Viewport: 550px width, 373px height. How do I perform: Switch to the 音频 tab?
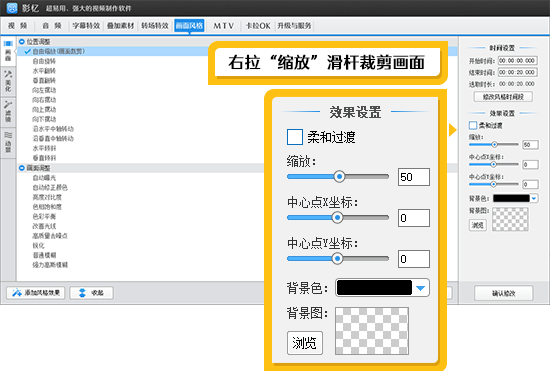(52, 26)
